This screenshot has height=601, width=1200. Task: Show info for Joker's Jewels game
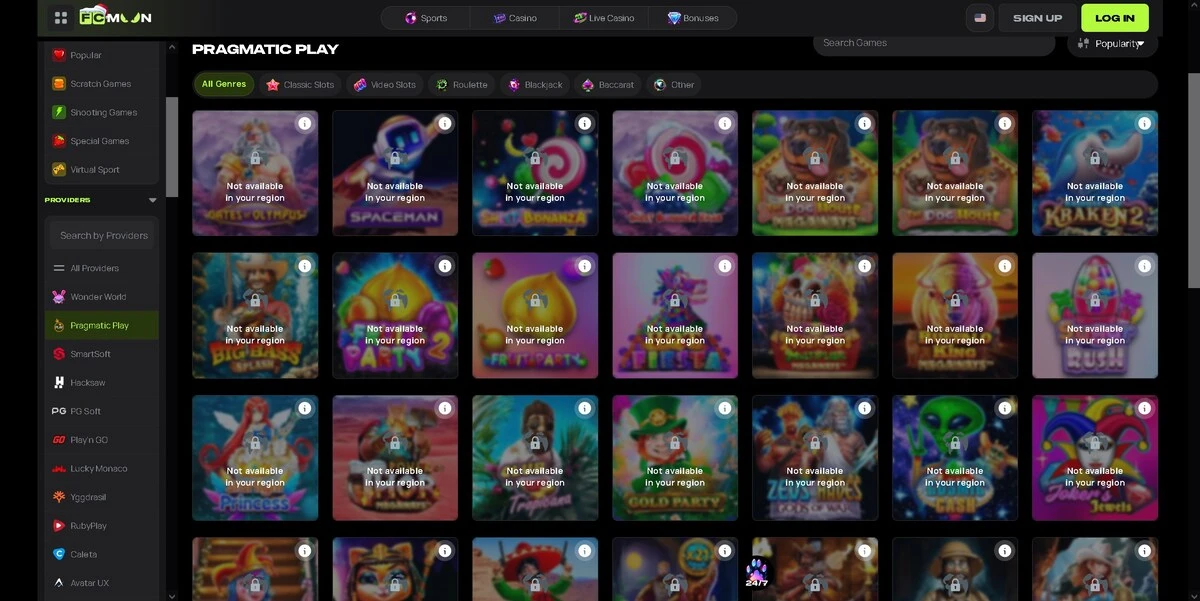[1145, 408]
